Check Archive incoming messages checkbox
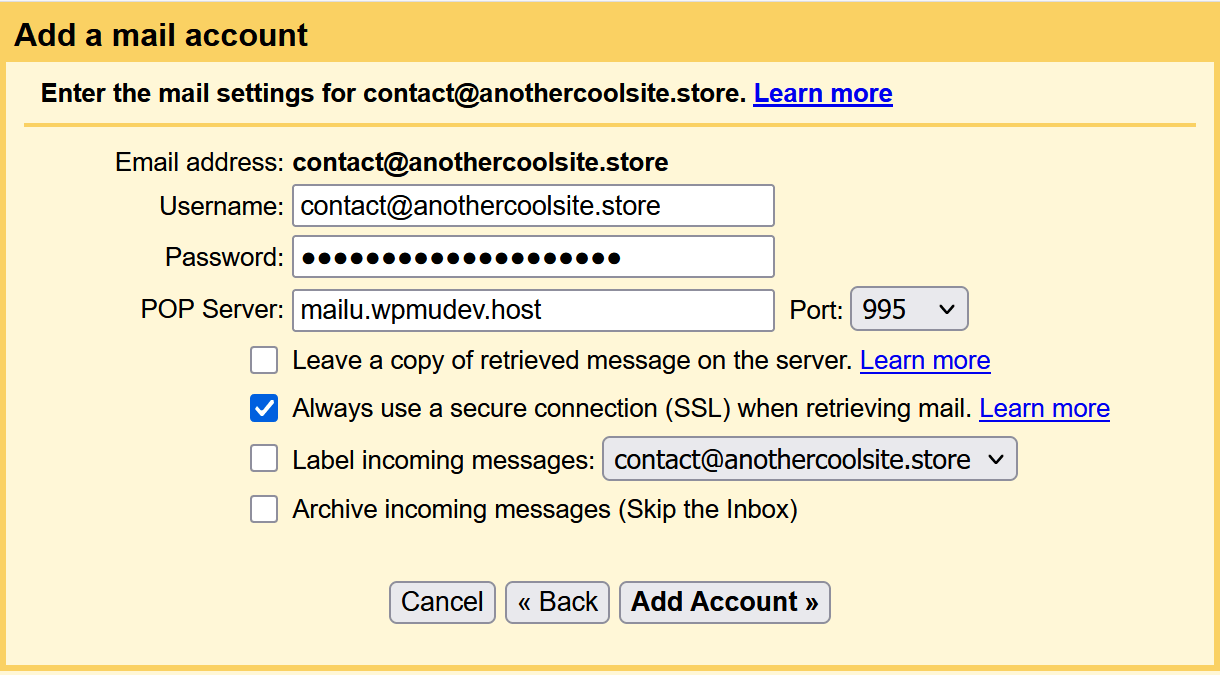1220x675 pixels. [x=264, y=510]
